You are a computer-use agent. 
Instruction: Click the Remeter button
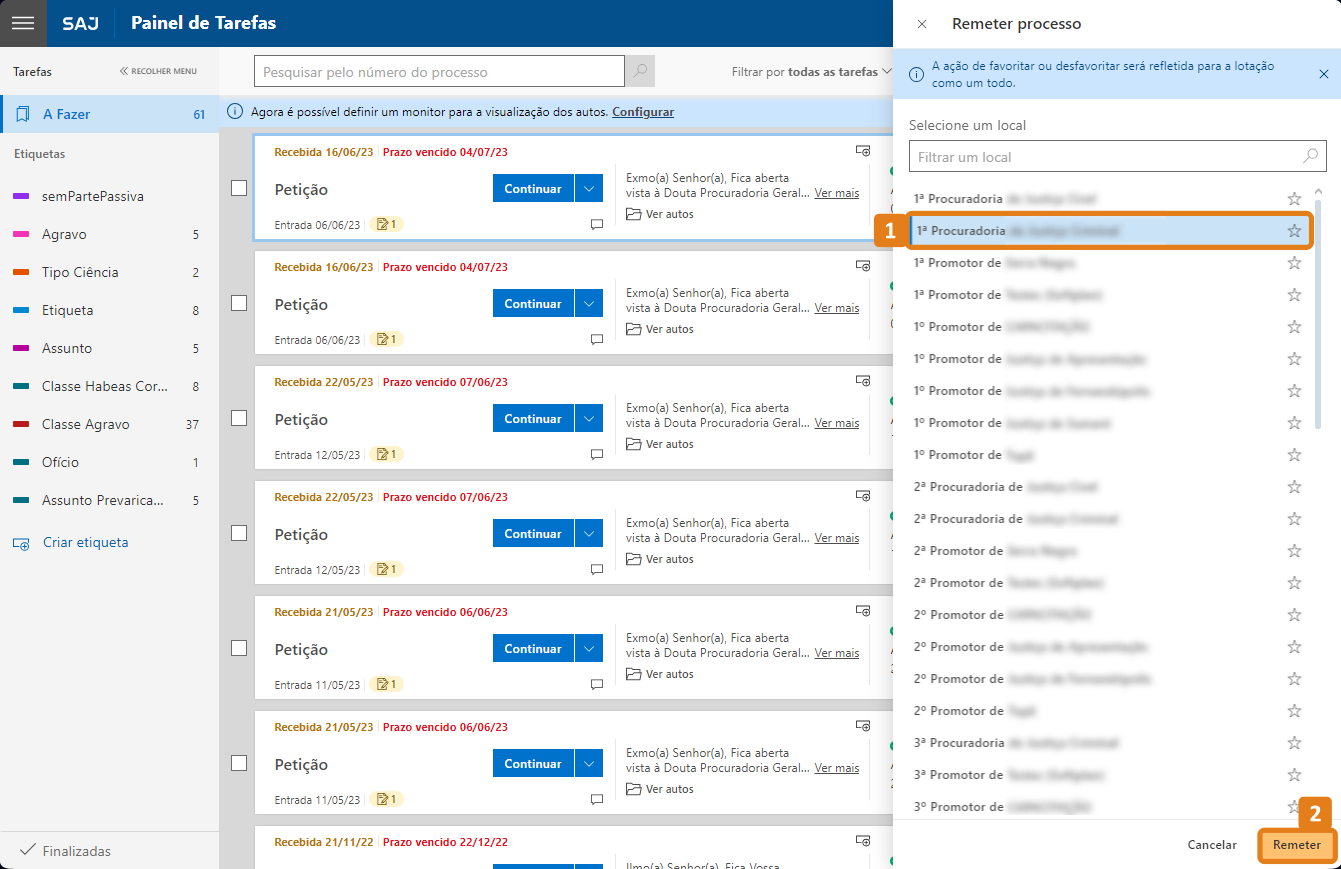pyautogui.click(x=1296, y=845)
